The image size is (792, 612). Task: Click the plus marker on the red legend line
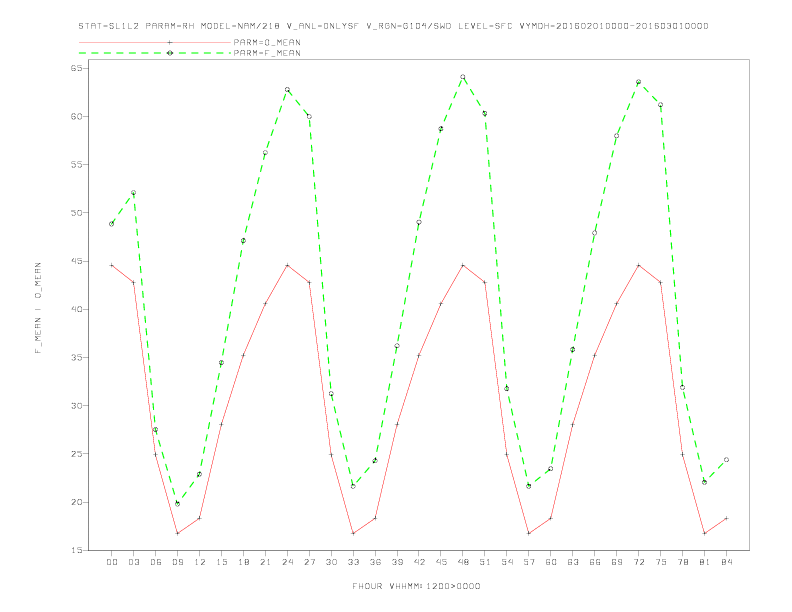(x=170, y=42)
